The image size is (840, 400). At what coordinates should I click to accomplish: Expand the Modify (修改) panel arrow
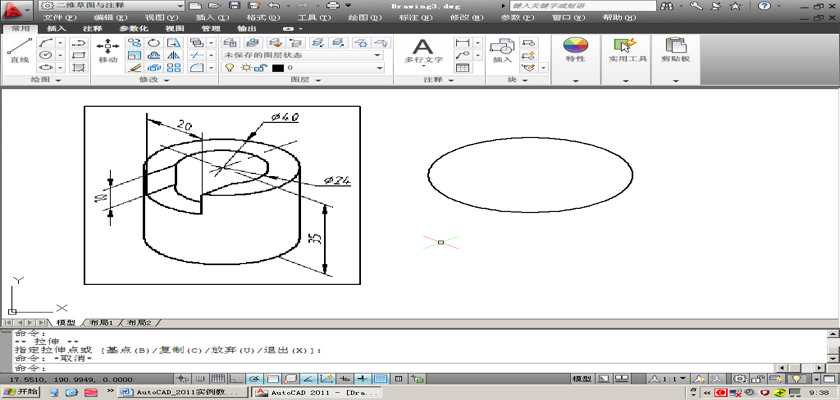pyautogui.click(x=166, y=79)
